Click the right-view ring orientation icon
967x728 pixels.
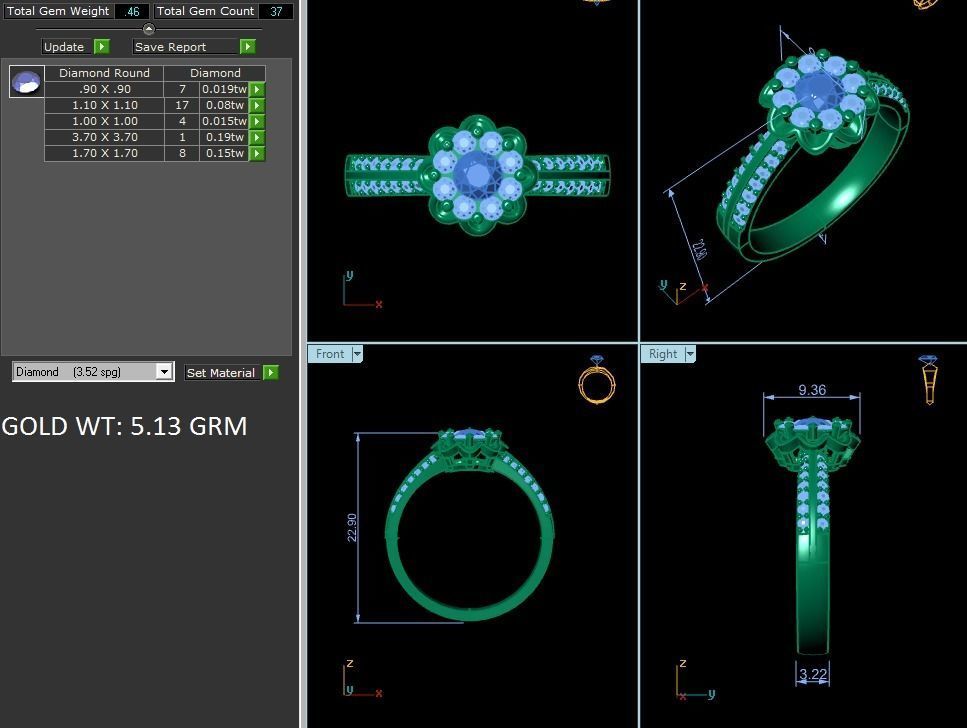(929, 379)
